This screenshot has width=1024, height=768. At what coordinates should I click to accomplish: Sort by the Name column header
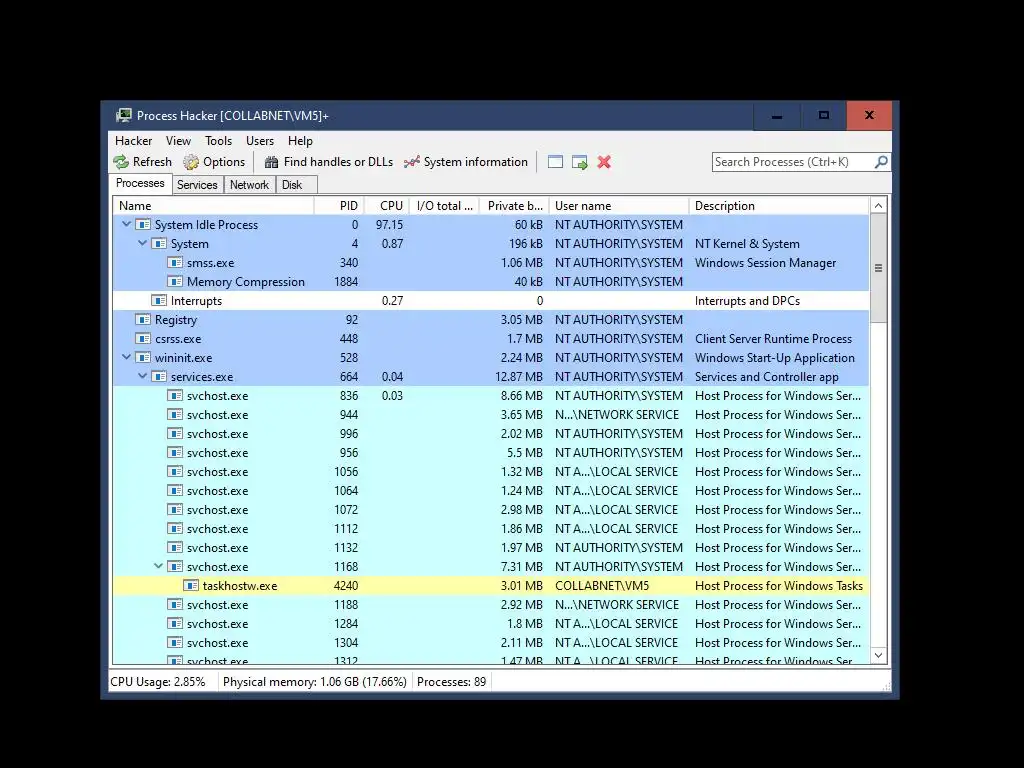pos(213,206)
